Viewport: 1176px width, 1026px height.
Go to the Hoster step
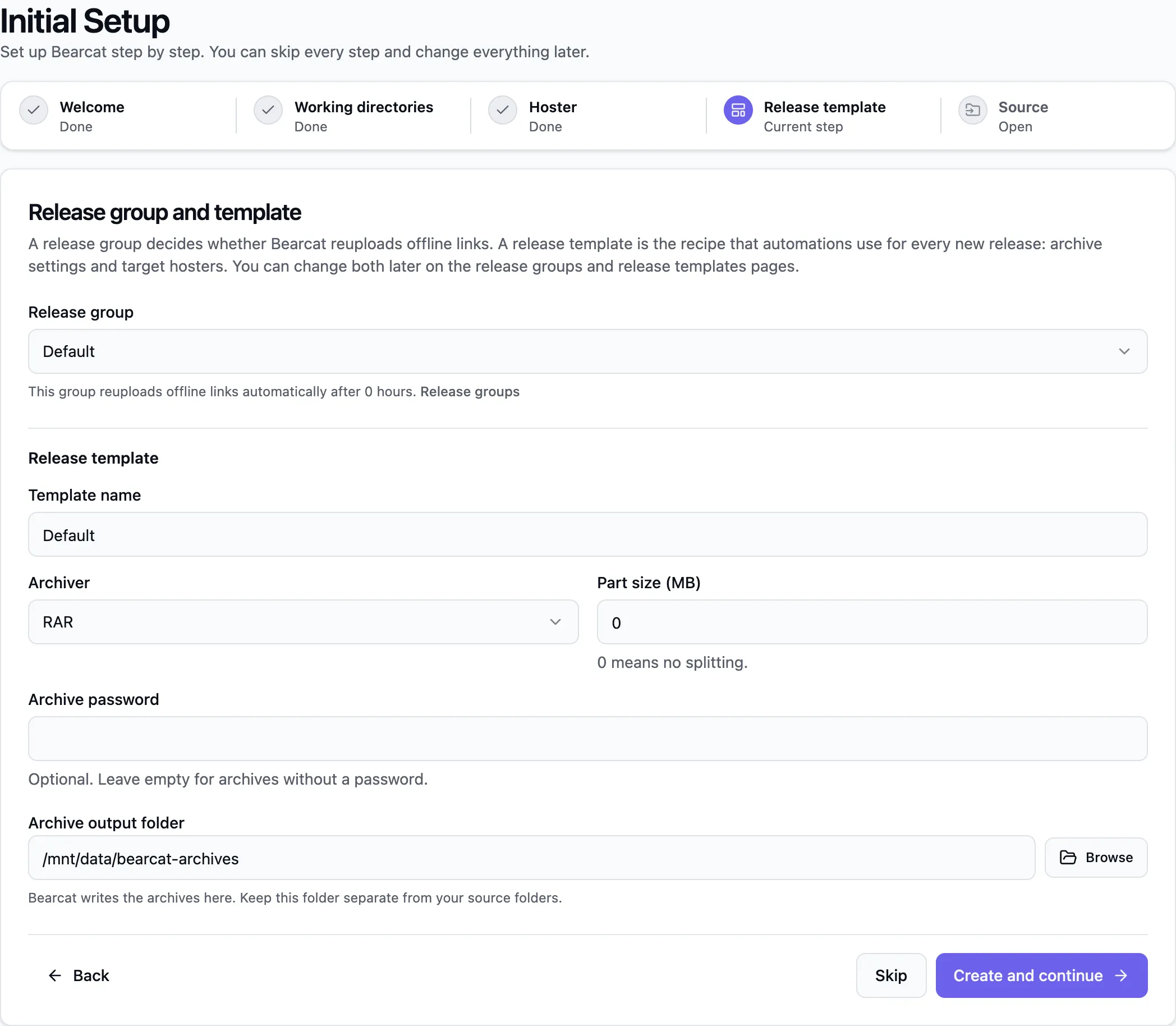pyautogui.click(x=553, y=107)
